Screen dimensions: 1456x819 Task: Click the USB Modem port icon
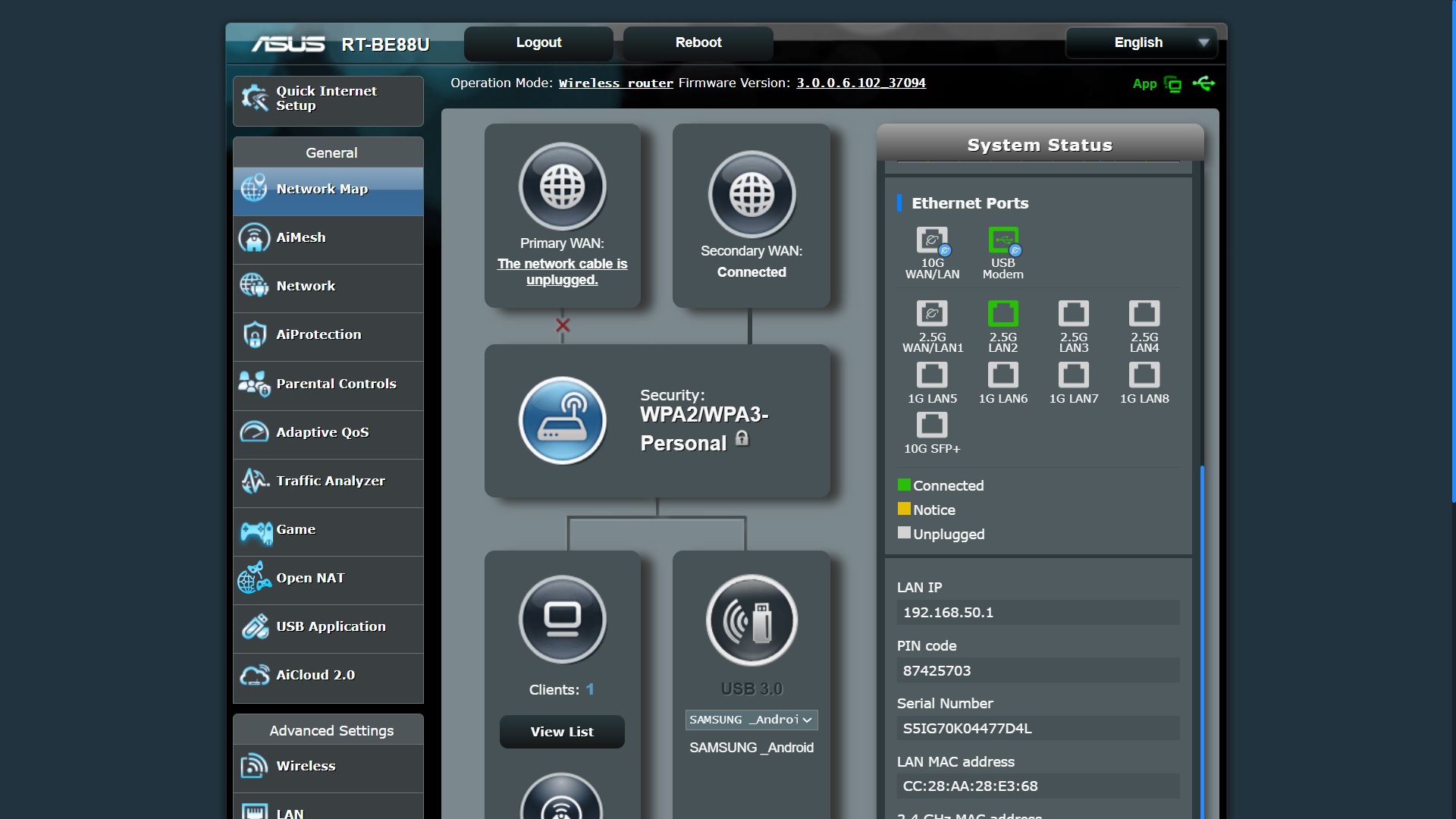tap(1003, 241)
